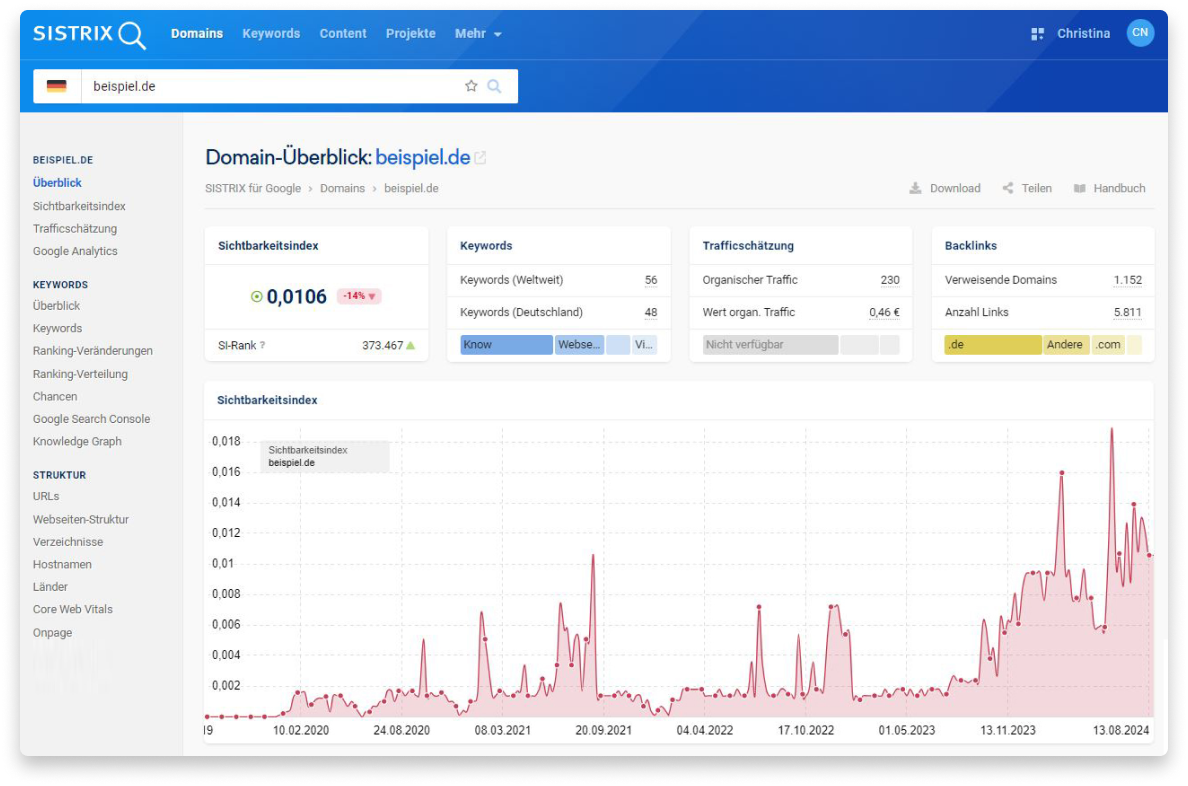This screenshot has height=786, width=1188.
Task: Click the Backlinks card heading
Action: tap(971, 246)
